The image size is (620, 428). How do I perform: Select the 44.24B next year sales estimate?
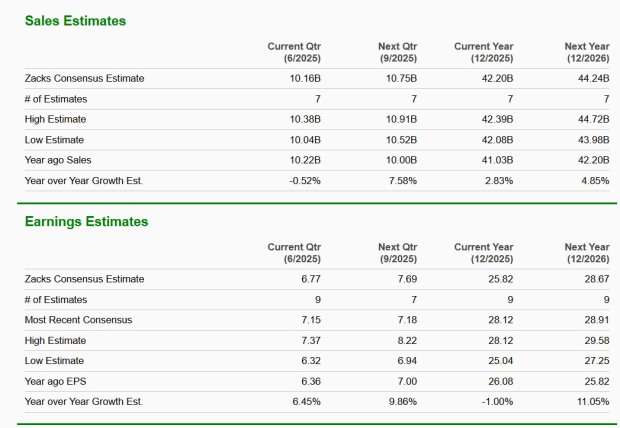pos(592,78)
